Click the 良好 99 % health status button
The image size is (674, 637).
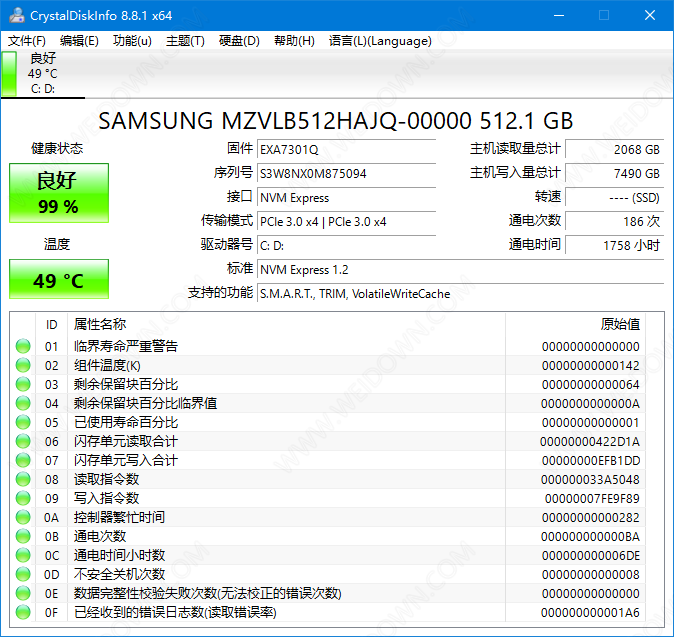point(59,193)
